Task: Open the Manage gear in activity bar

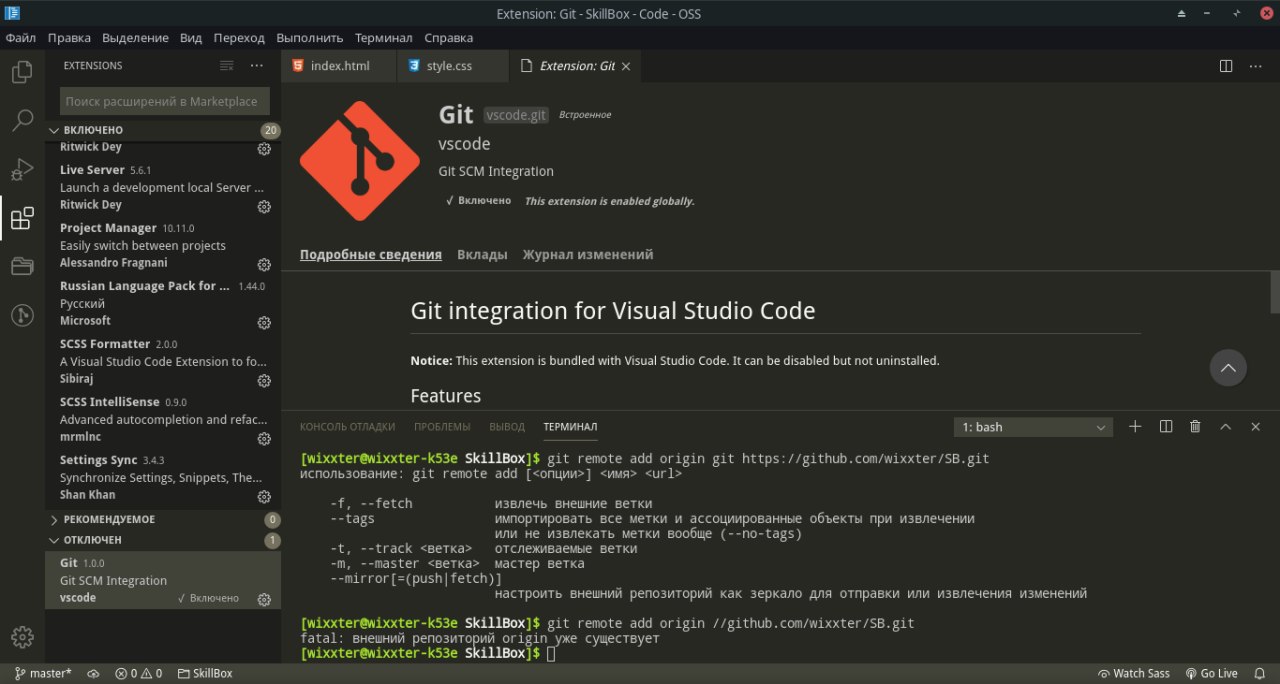Action: pos(22,637)
